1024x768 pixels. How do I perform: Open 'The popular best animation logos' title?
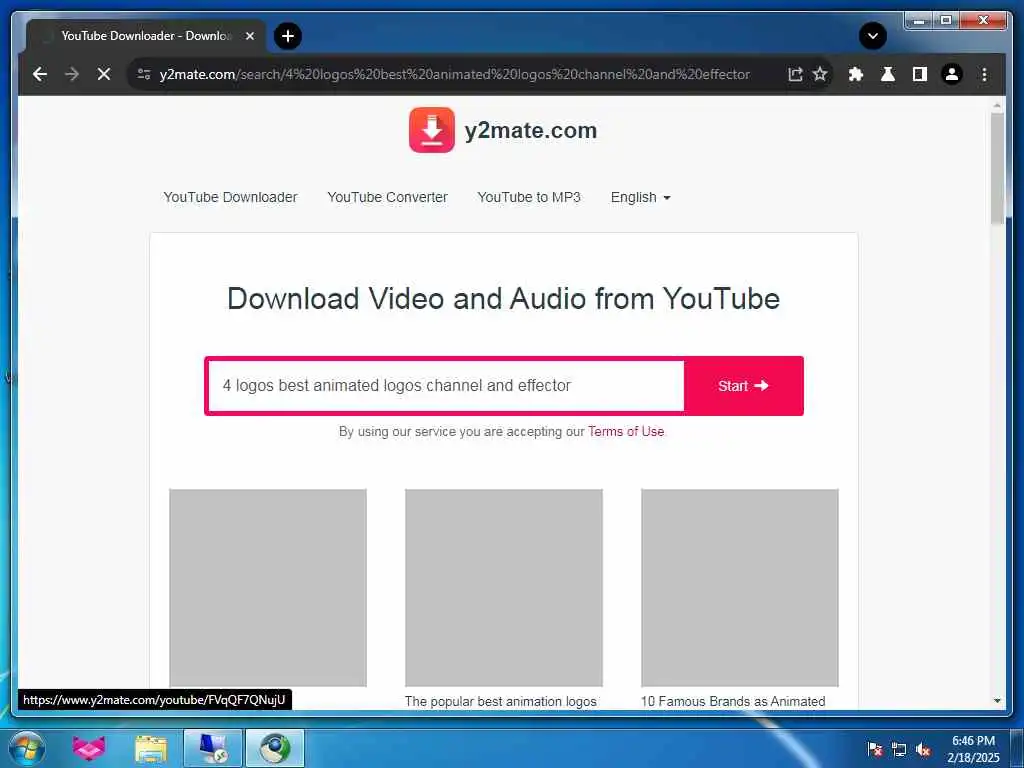pos(500,701)
